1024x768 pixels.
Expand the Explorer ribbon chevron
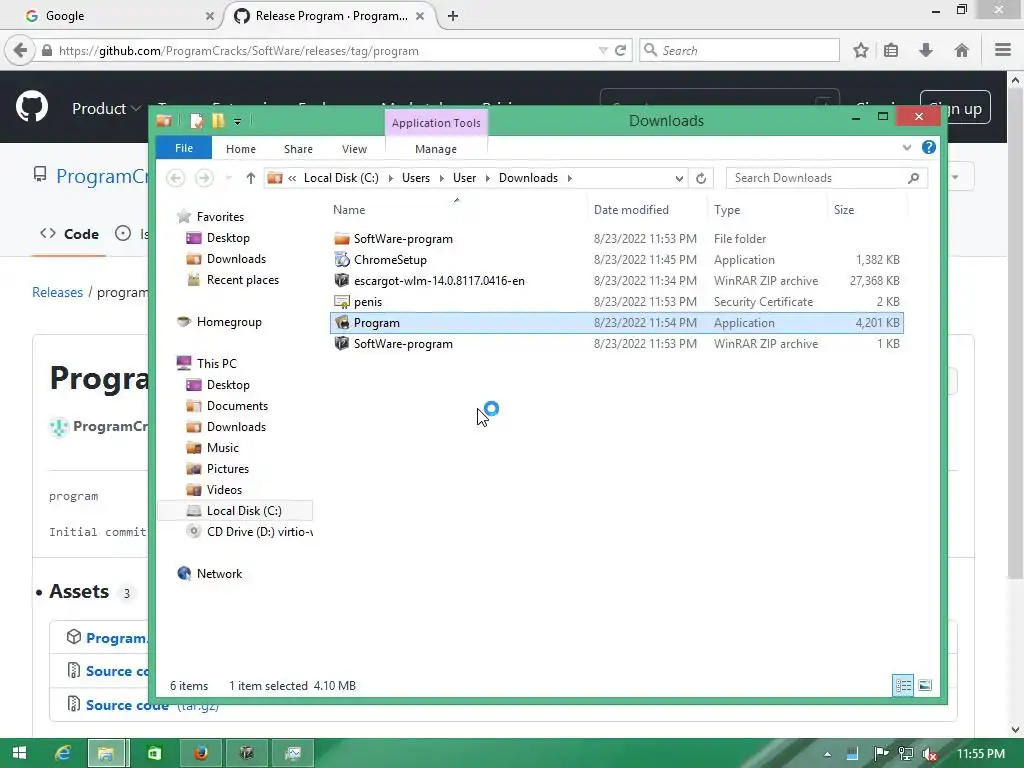click(x=906, y=148)
